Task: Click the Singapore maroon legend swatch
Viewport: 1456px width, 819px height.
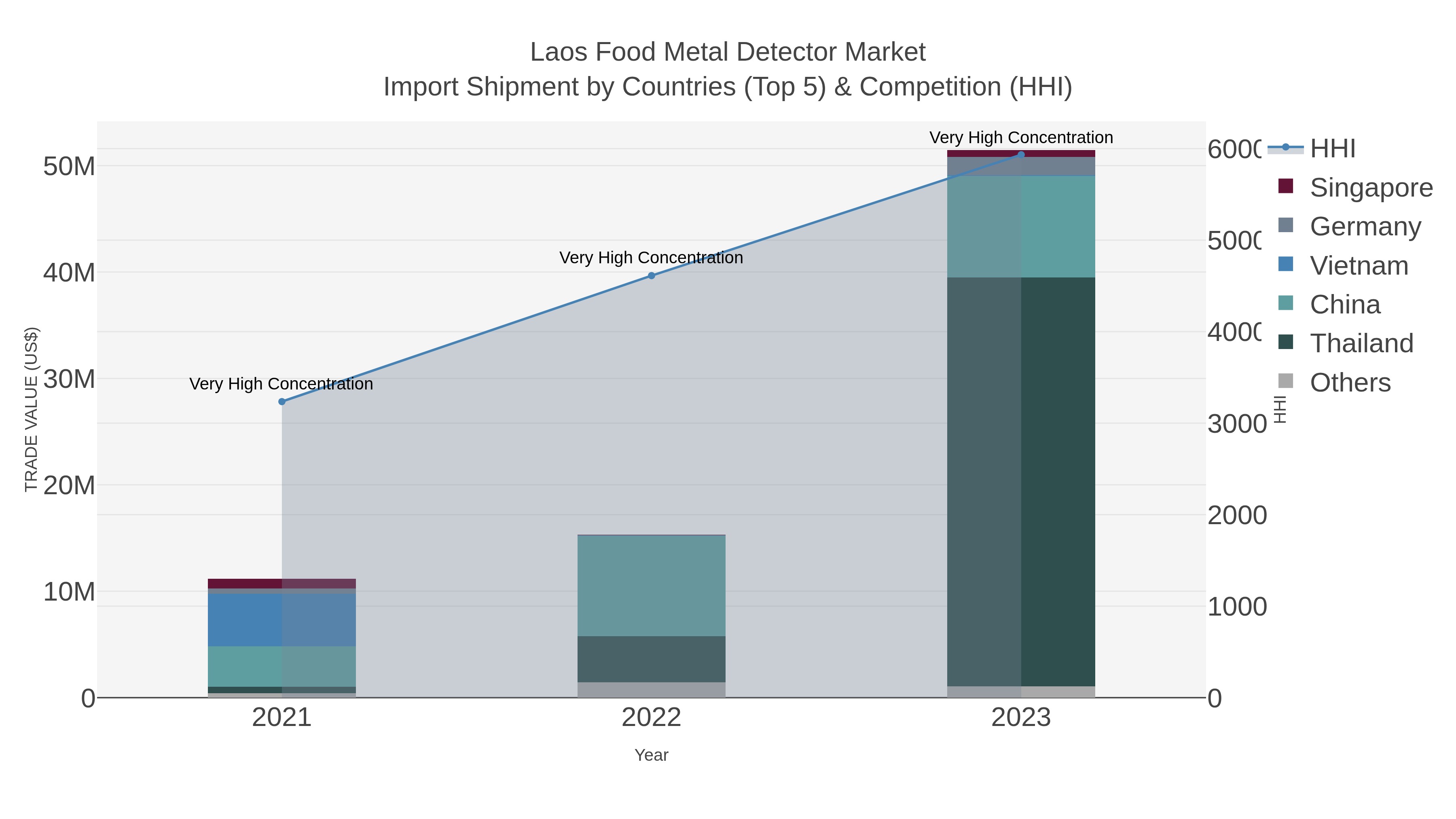Action: pyautogui.click(x=1285, y=186)
